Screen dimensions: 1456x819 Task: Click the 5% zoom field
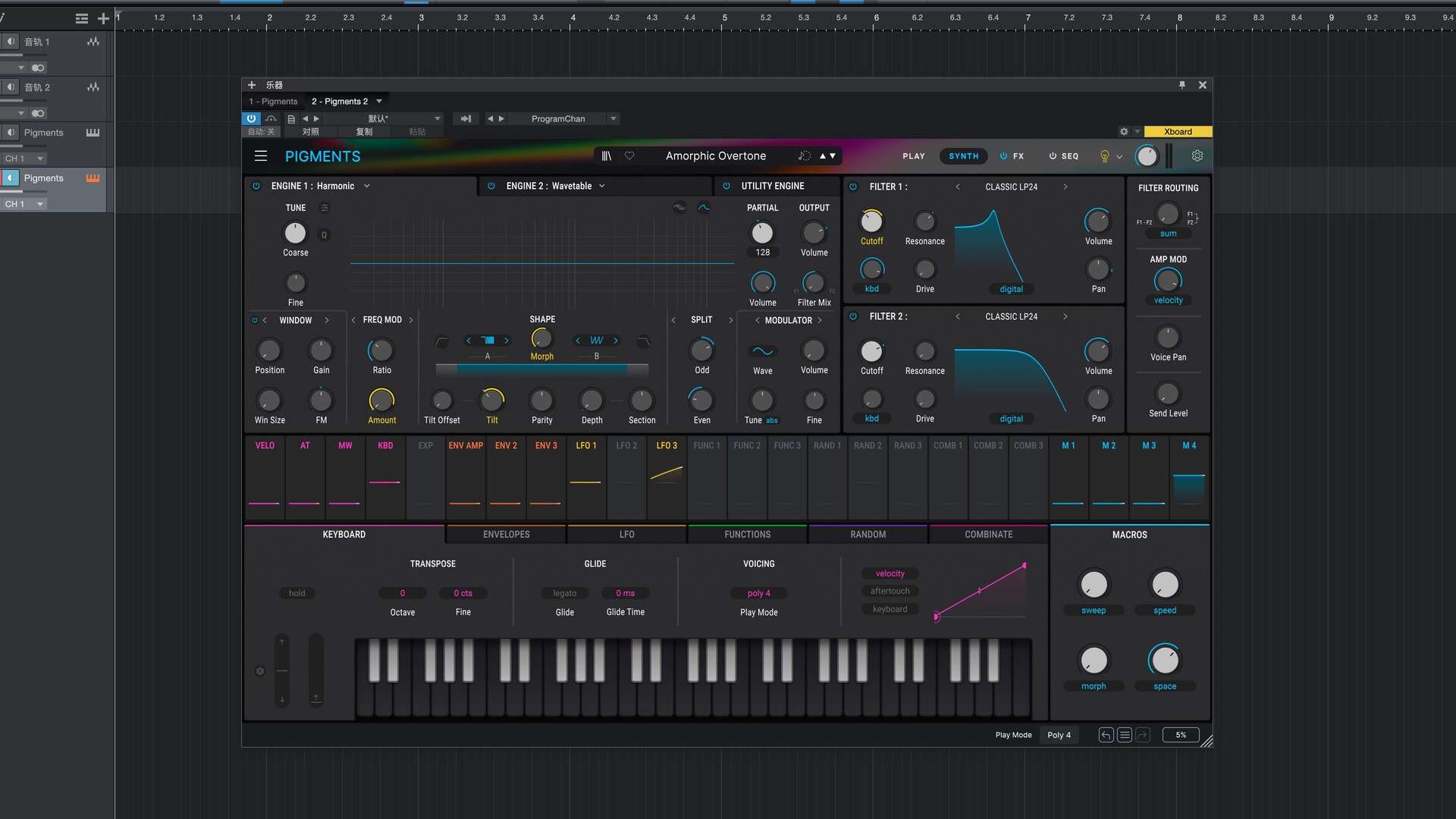pos(1181,735)
